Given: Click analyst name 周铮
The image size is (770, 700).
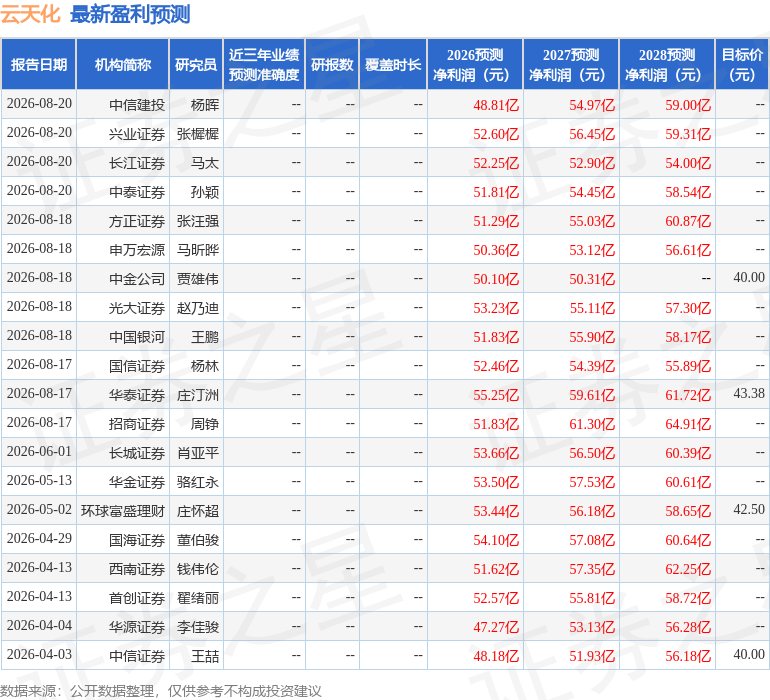Looking at the screenshot, I should [205, 423].
